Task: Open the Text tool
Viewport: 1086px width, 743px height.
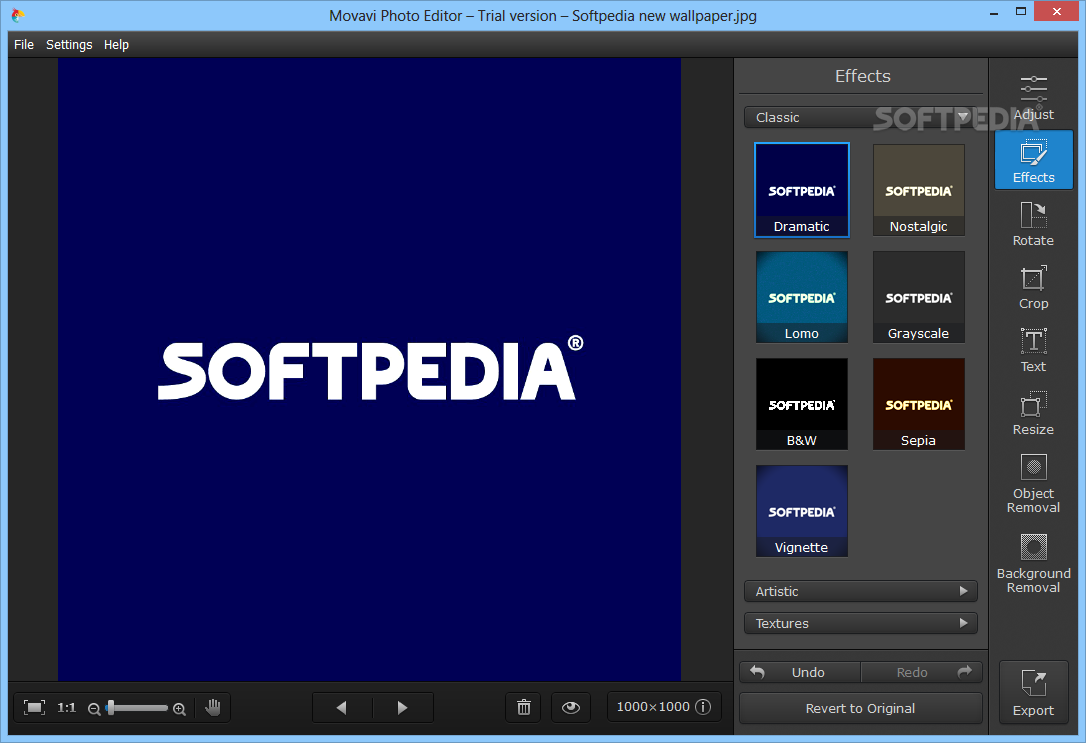Action: click(x=1033, y=350)
